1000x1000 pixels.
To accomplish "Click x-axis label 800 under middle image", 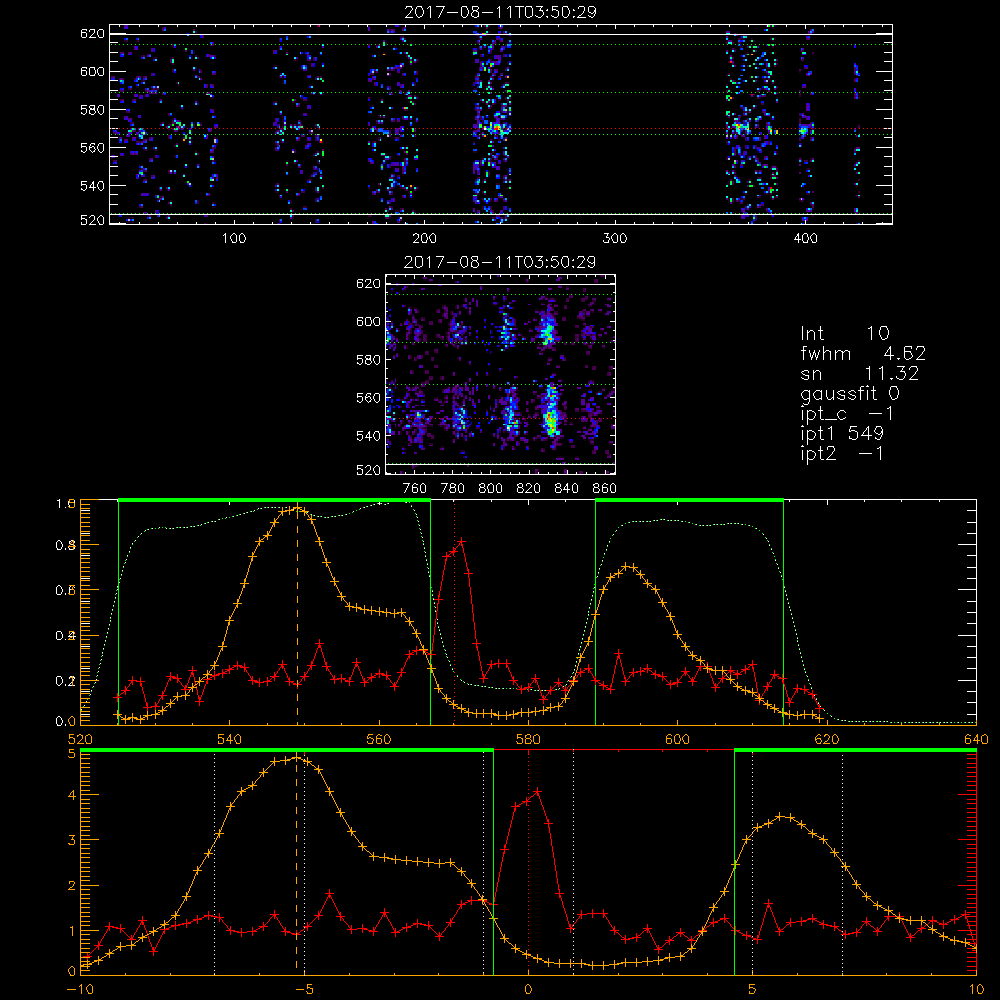I will click(490, 489).
